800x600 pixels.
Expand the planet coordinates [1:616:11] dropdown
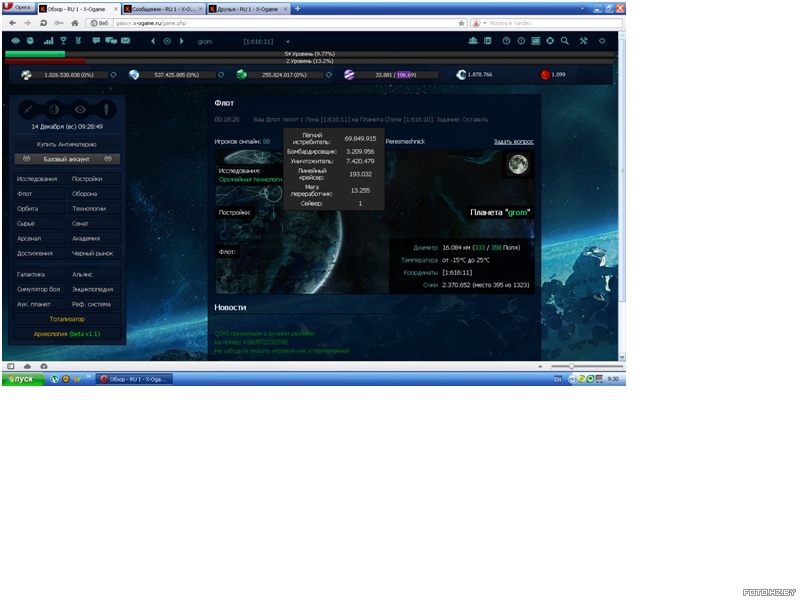(288, 42)
